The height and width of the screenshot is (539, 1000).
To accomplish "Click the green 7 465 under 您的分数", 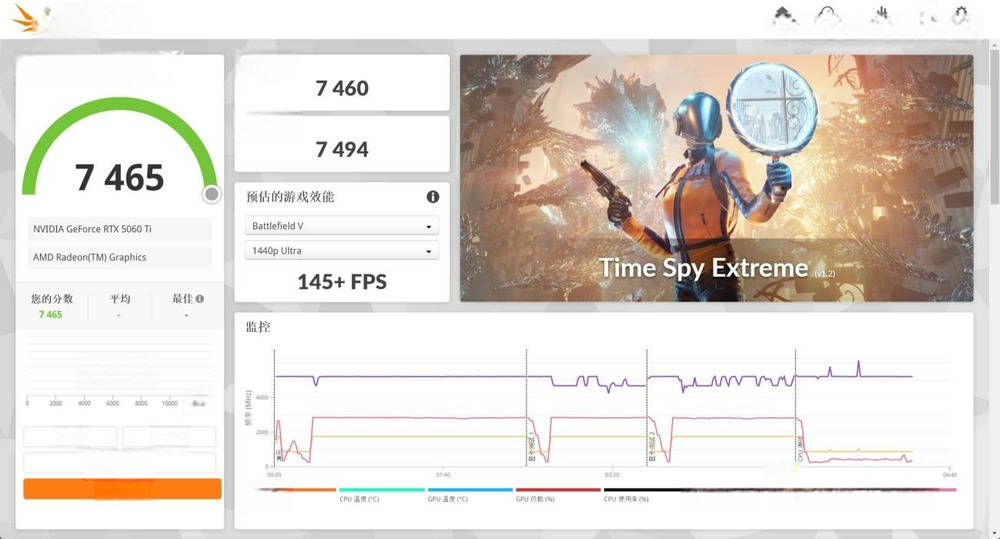I will (50, 314).
